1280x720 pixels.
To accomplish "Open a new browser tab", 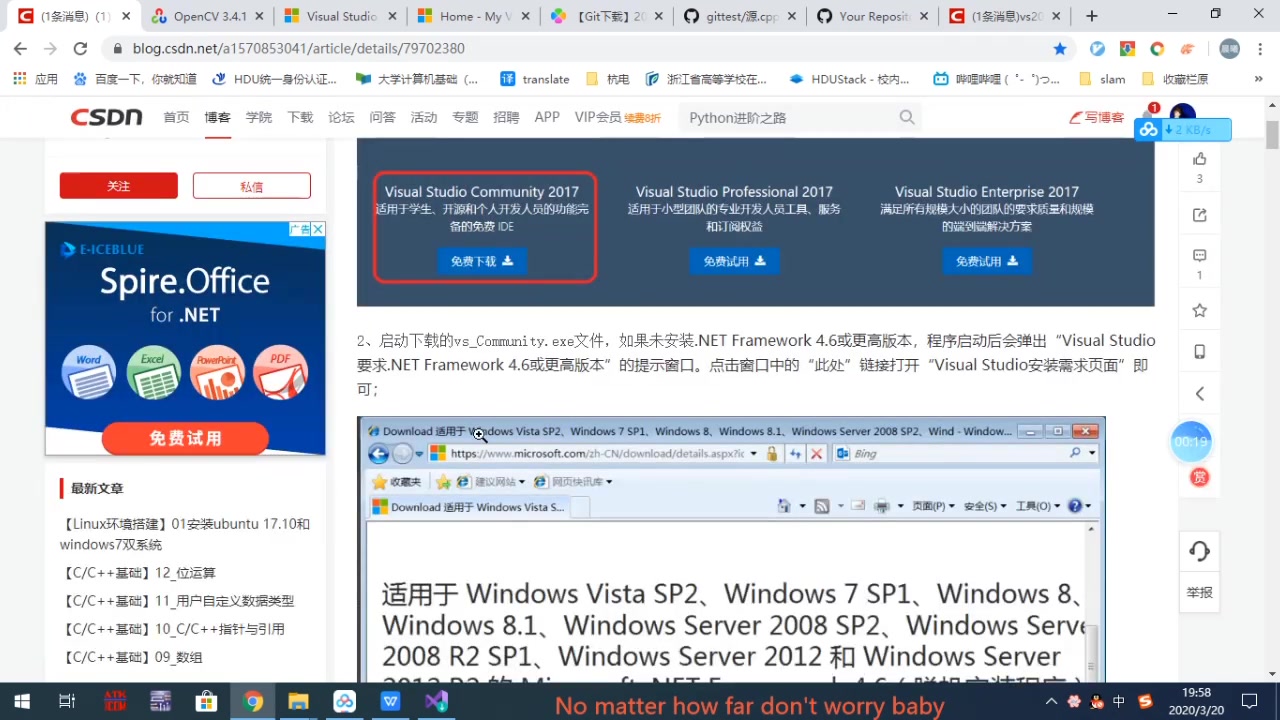I will (x=1091, y=16).
